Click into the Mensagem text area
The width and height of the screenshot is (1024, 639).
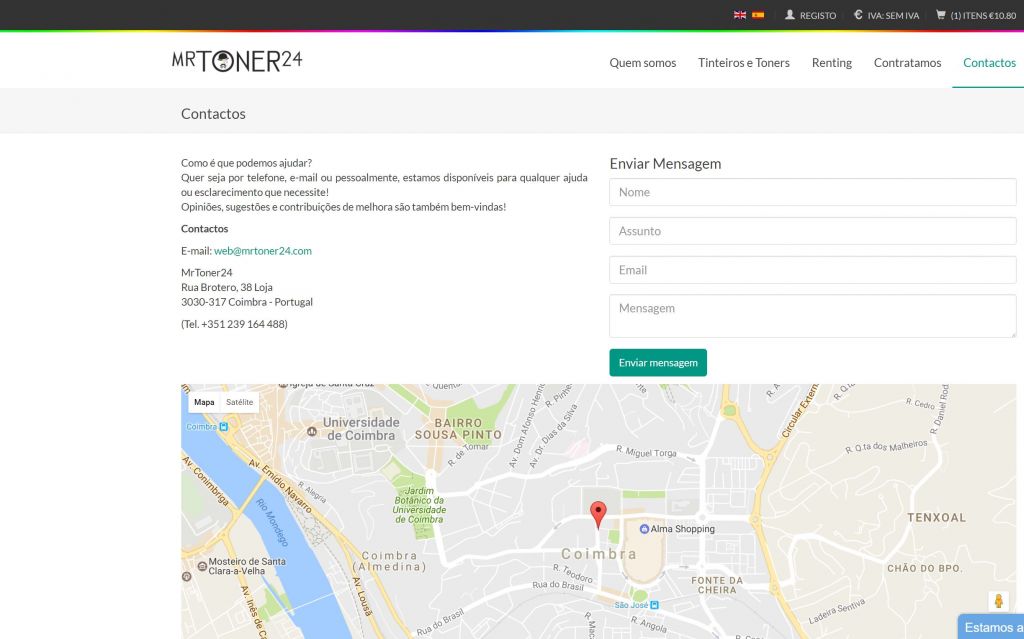(812, 316)
